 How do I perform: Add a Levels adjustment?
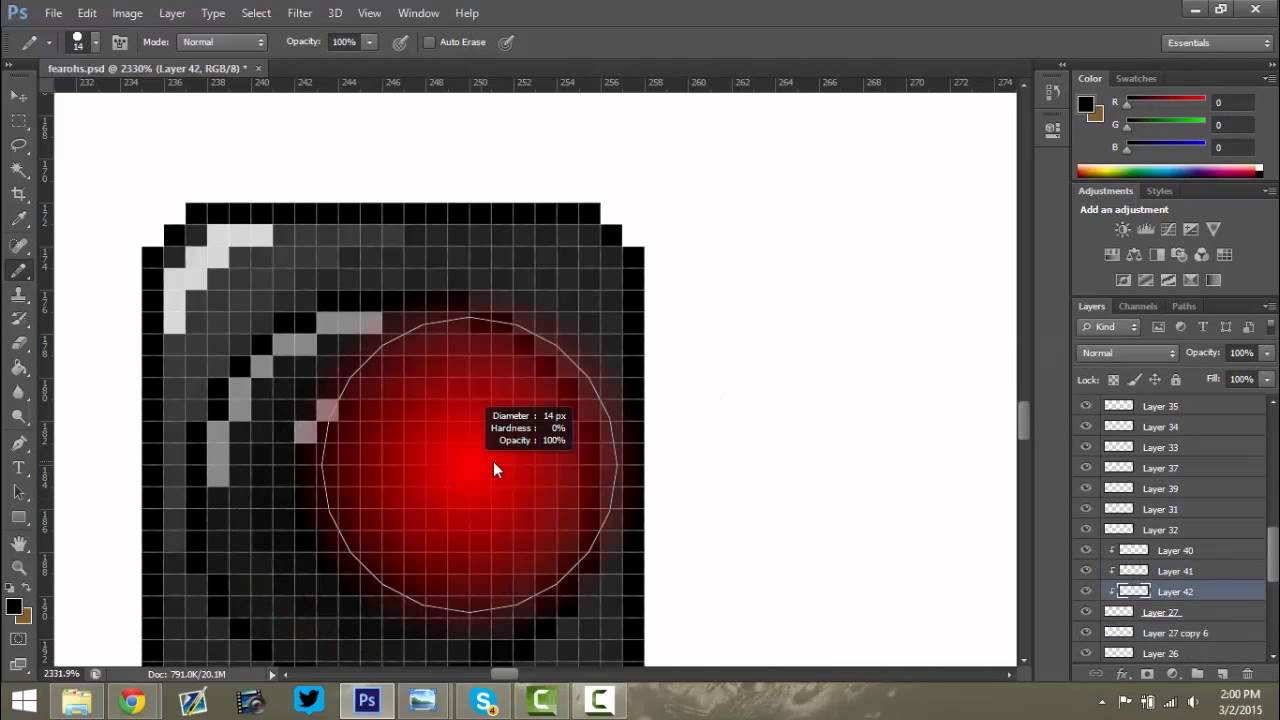[1146, 230]
